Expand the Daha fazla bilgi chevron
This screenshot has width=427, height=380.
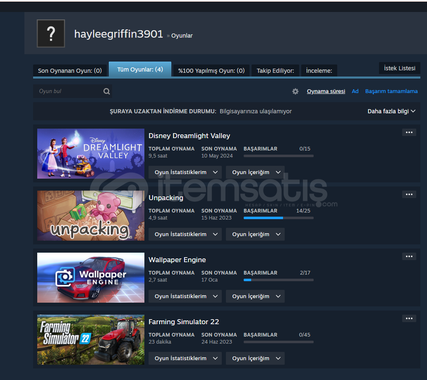(x=413, y=111)
